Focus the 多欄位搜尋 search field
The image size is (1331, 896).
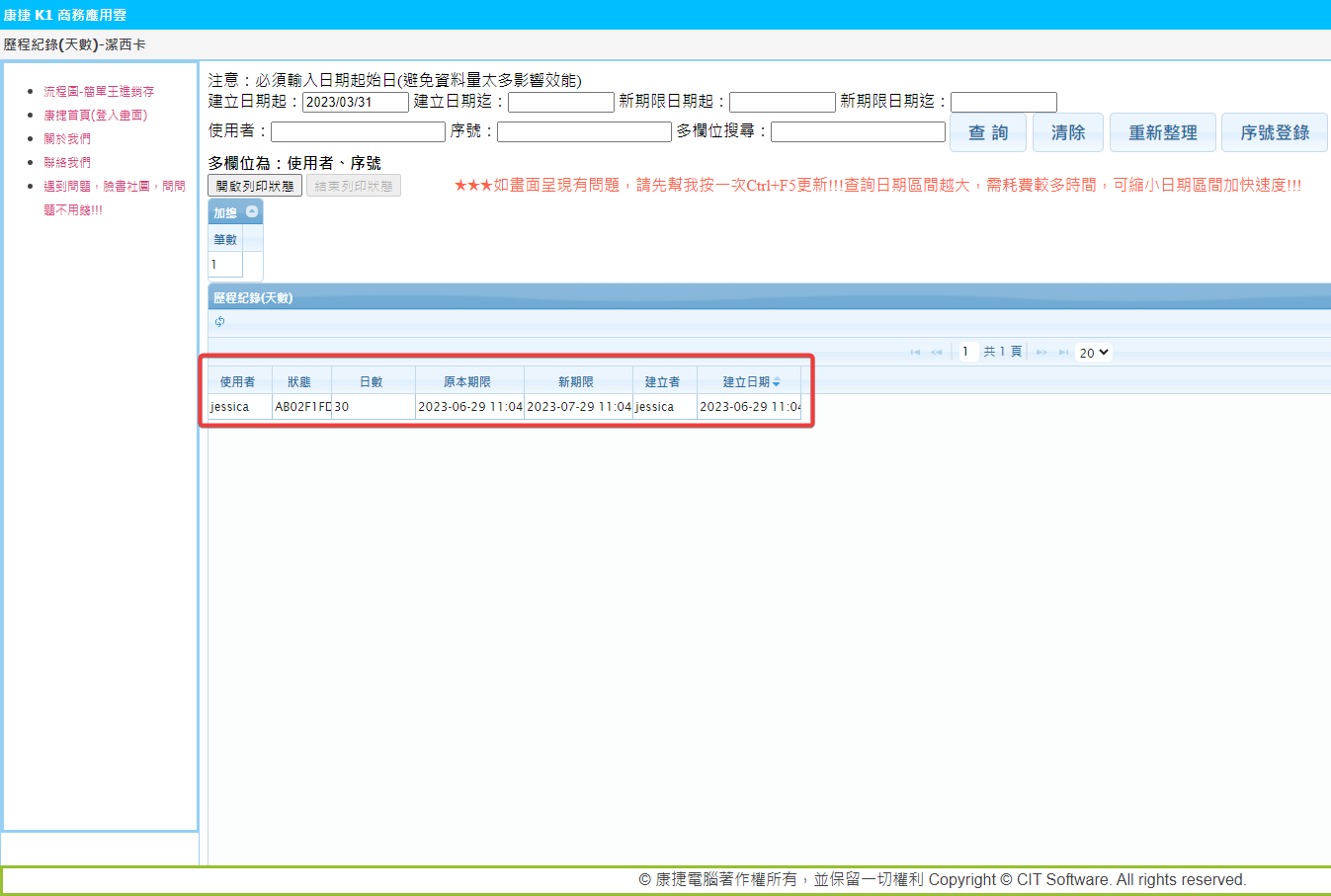[x=858, y=131]
